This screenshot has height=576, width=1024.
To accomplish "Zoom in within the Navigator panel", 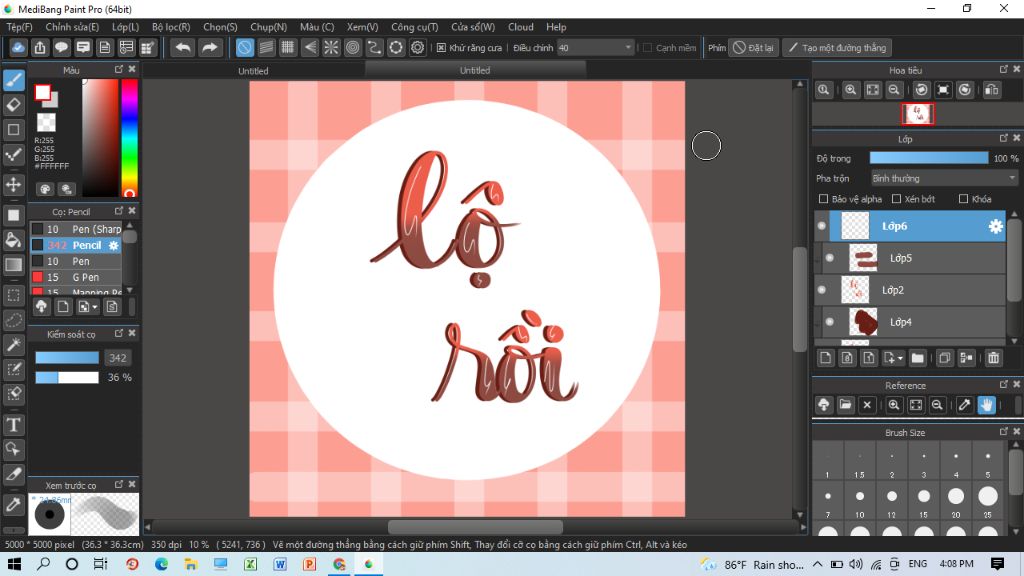I will tap(850, 90).
